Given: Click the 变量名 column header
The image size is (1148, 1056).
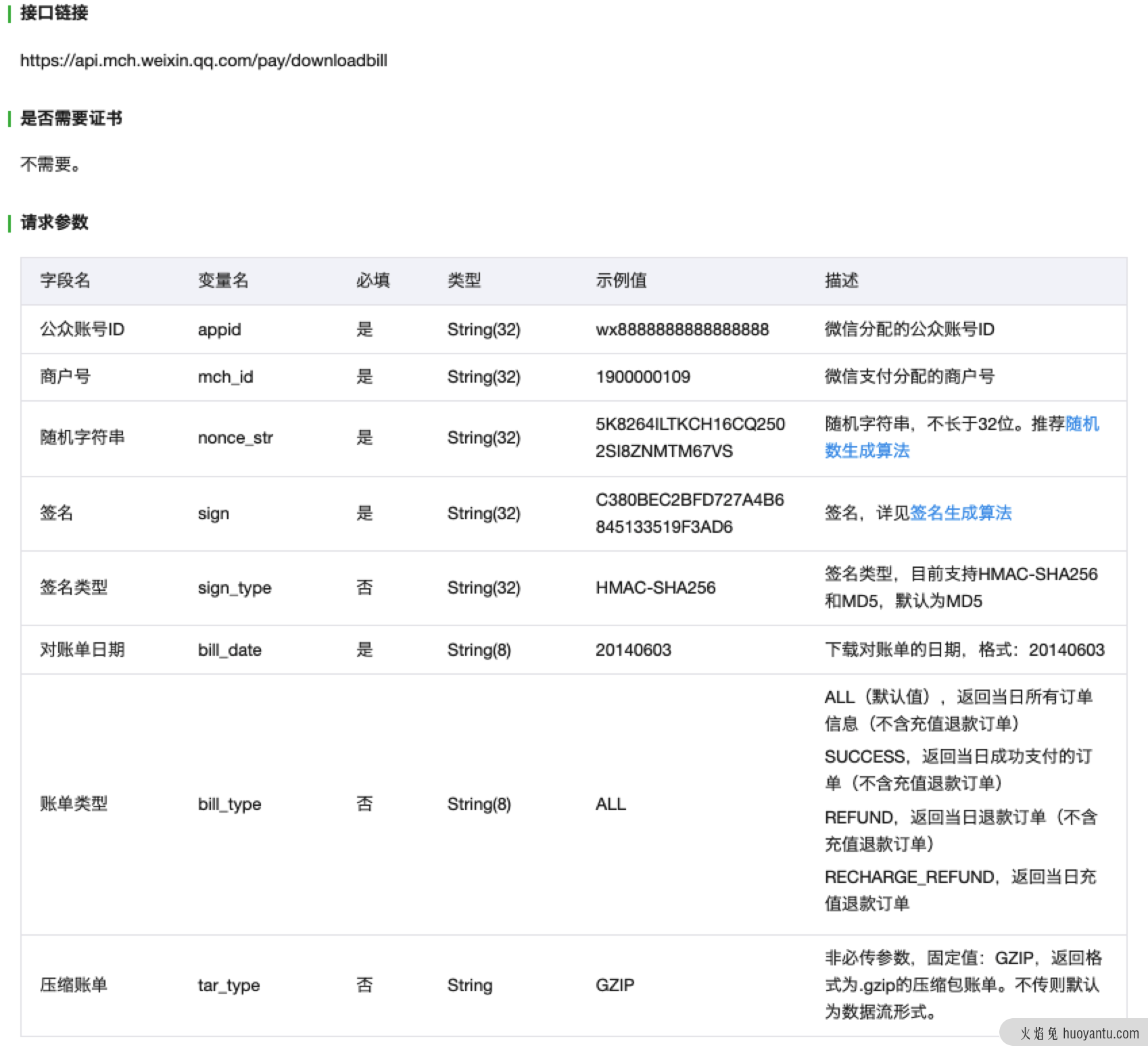Looking at the screenshot, I should tap(223, 281).
